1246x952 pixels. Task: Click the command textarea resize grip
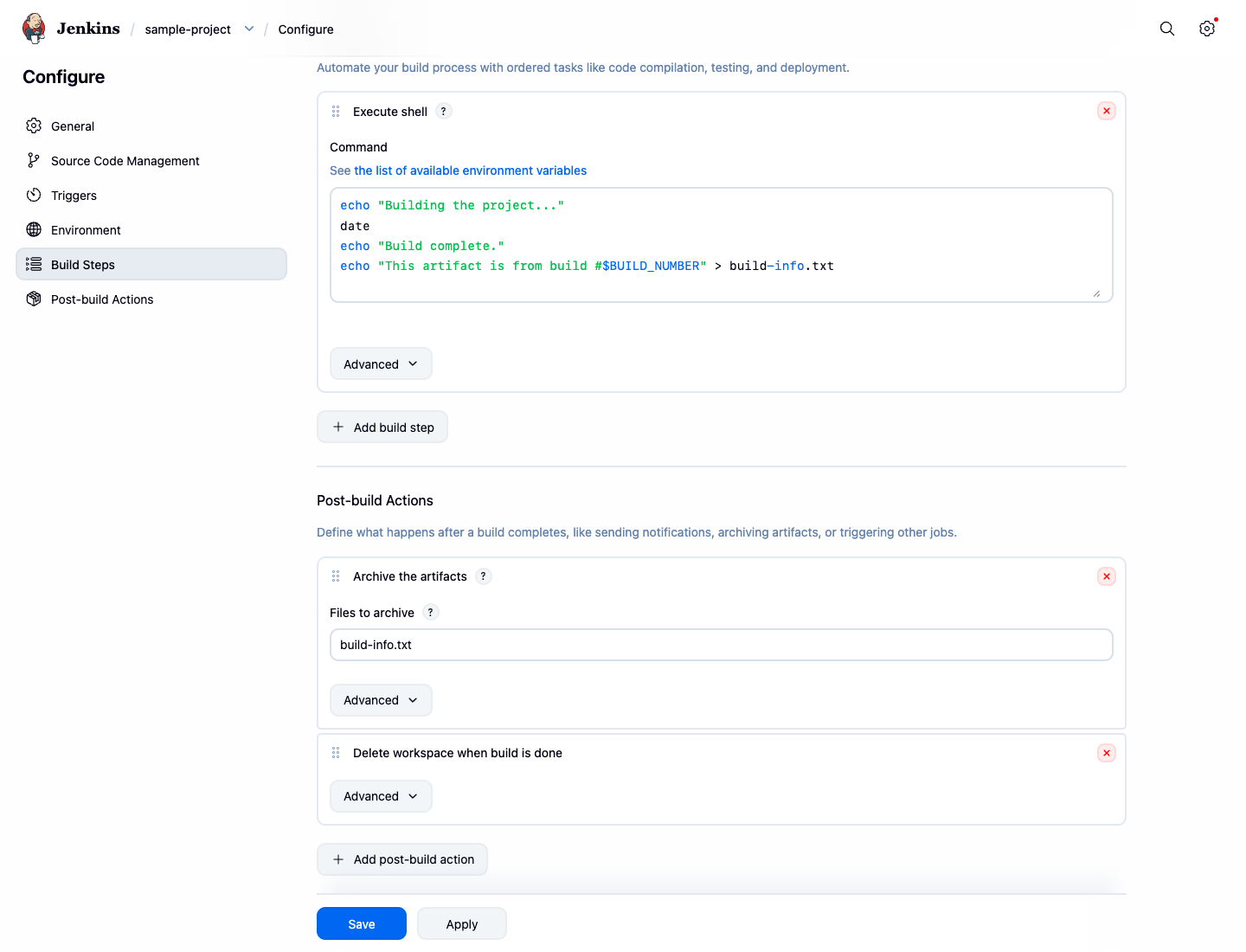[1096, 293]
